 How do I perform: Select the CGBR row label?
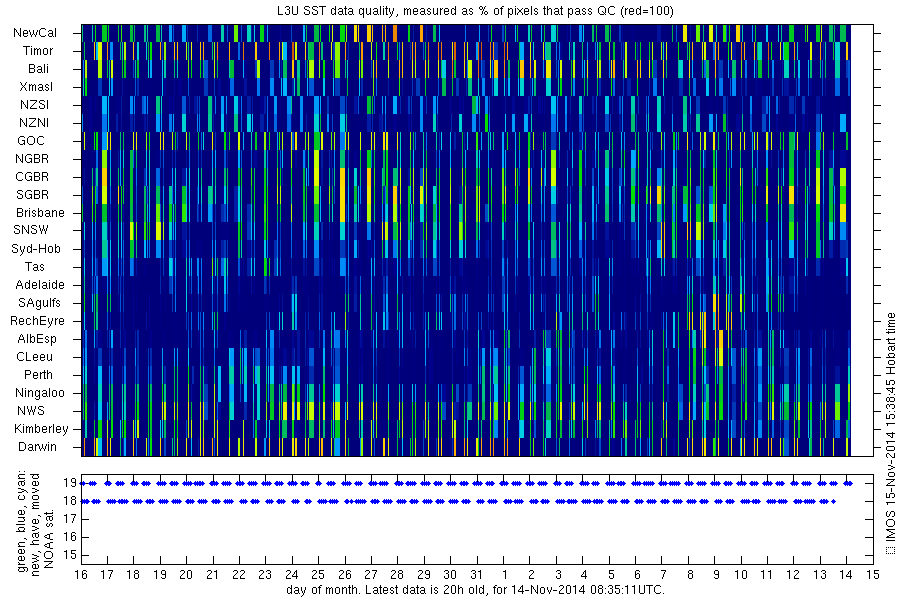coord(32,177)
